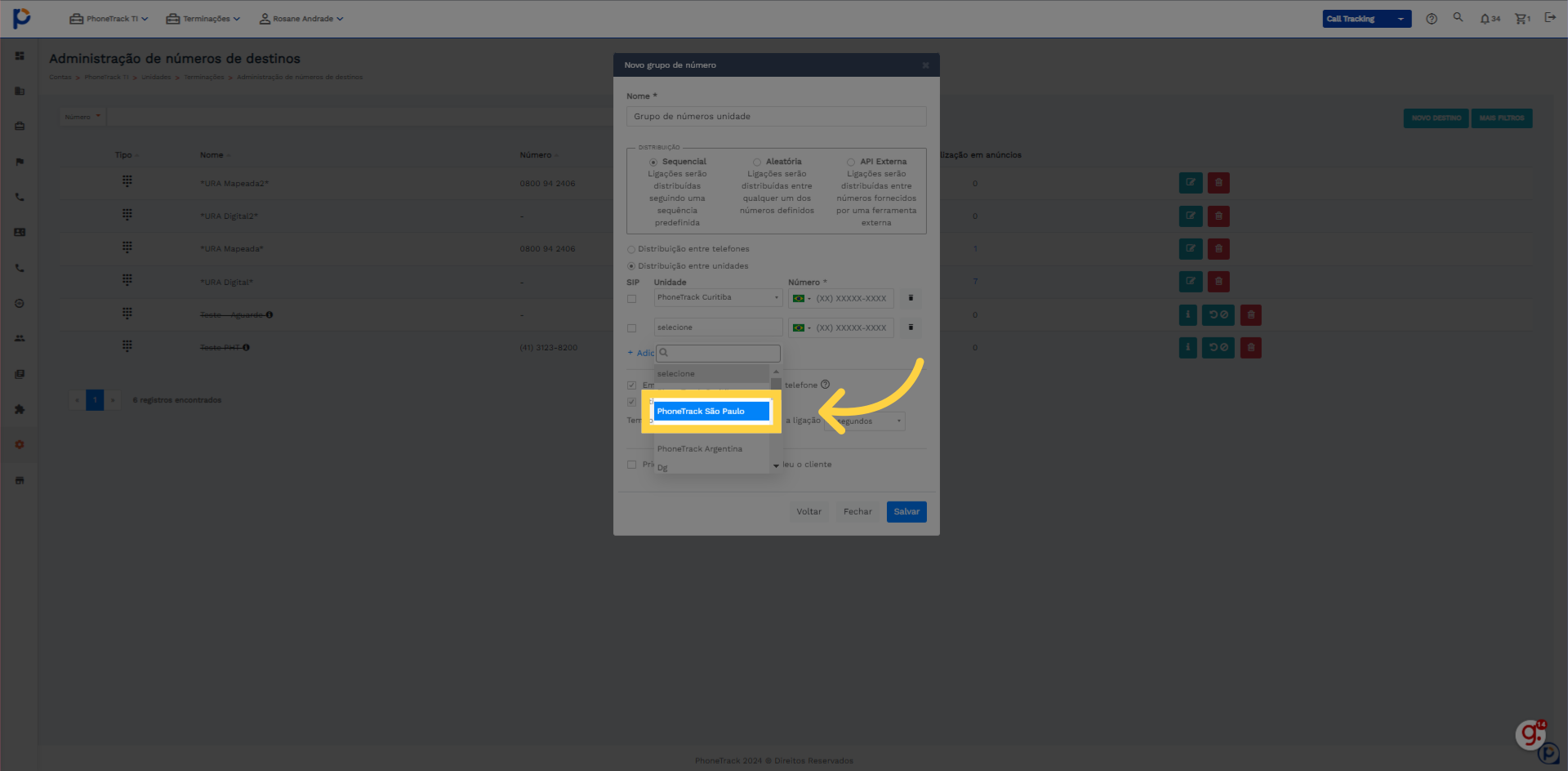
Task: Click the PhoneTrack logo in top-left corner
Action: point(22,18)
